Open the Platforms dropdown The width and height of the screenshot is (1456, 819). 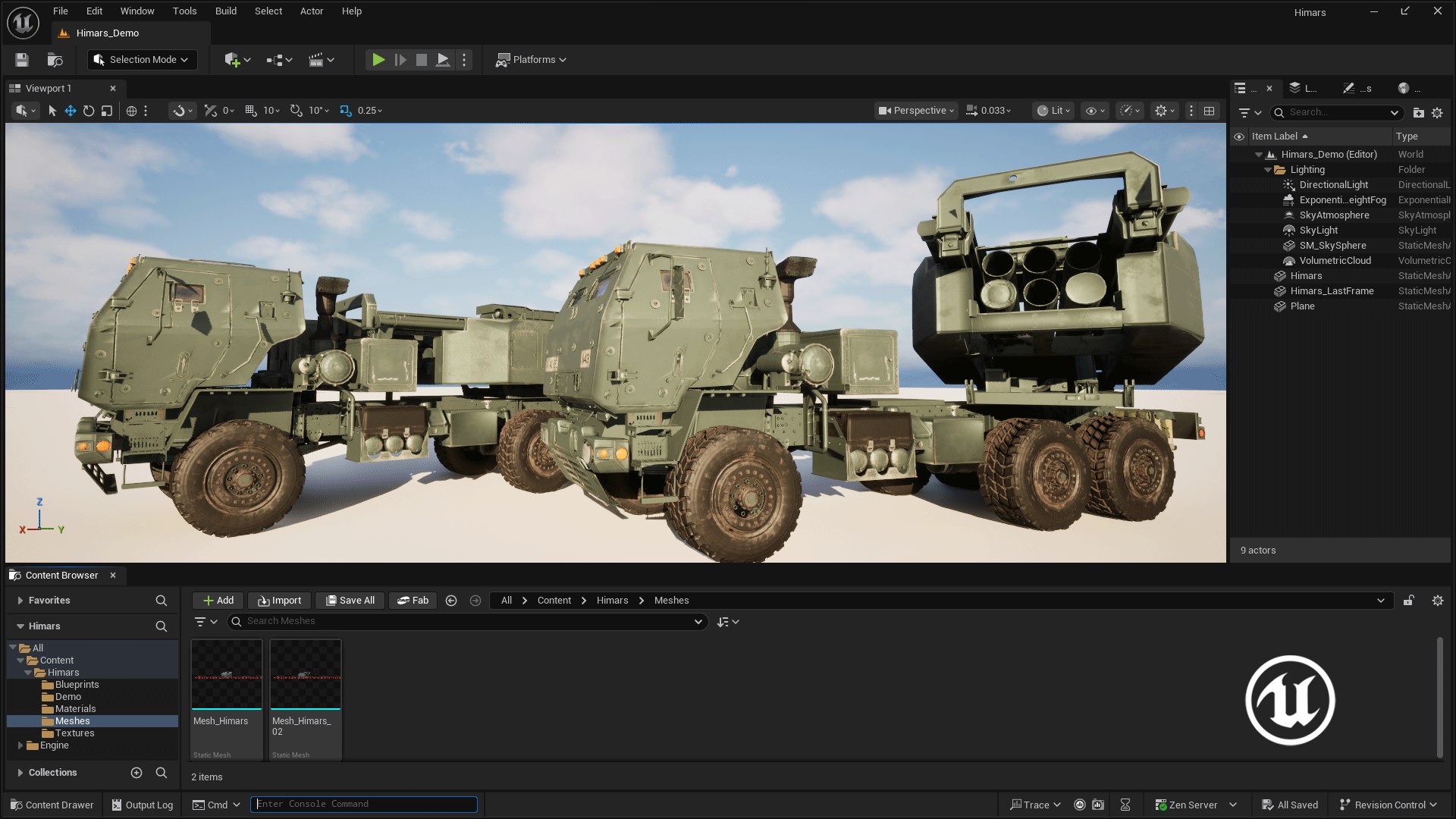coord(531,60)
